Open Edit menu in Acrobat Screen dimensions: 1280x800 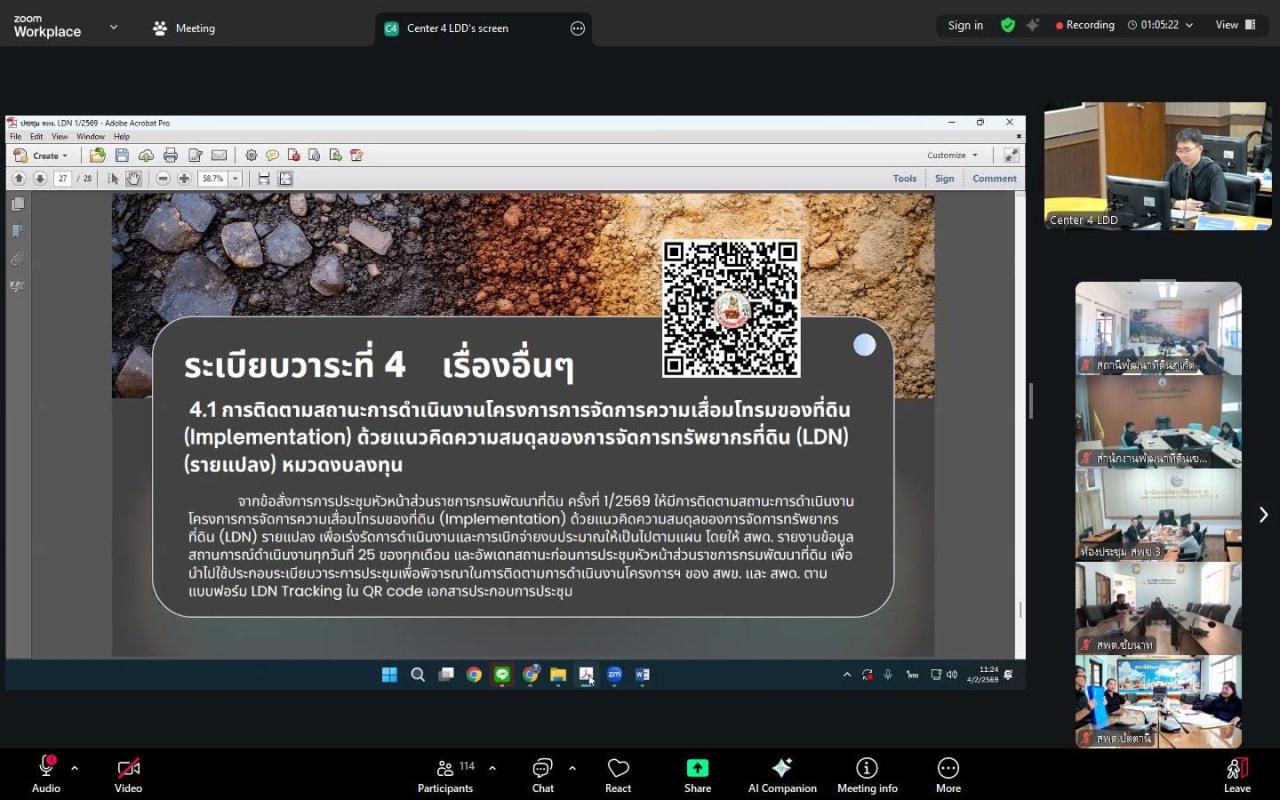click(x=36, y=137)
